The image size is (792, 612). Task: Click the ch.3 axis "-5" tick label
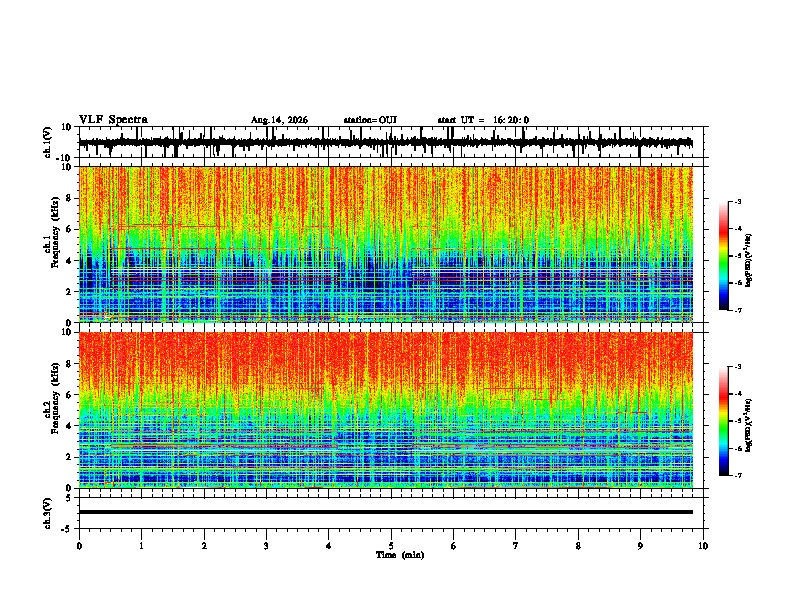[67, 529]
